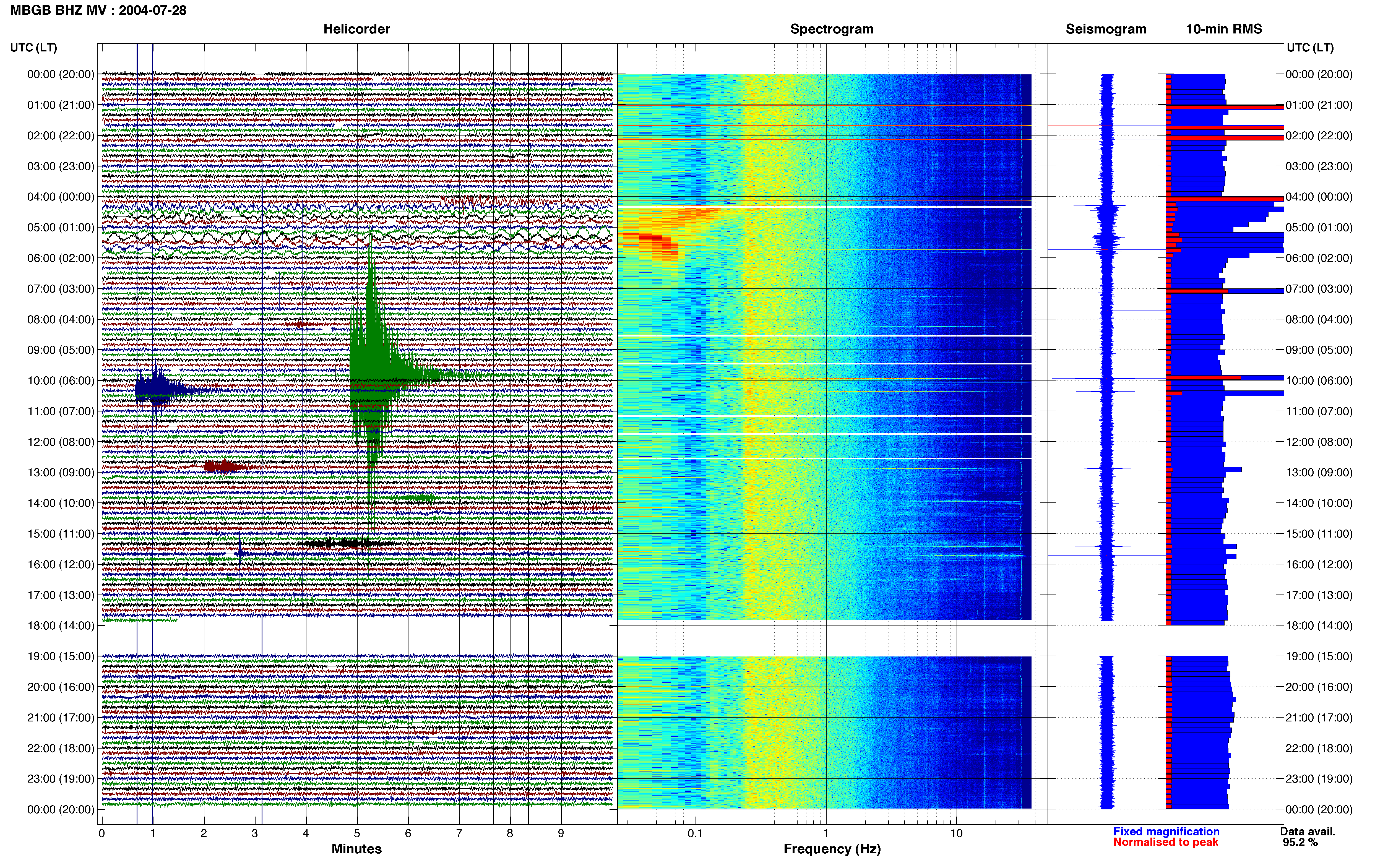The width and height of the screenshot is (1388, 868).
Task: Click the left '10:00 (06:00)' time label
Action: (61, 380)
